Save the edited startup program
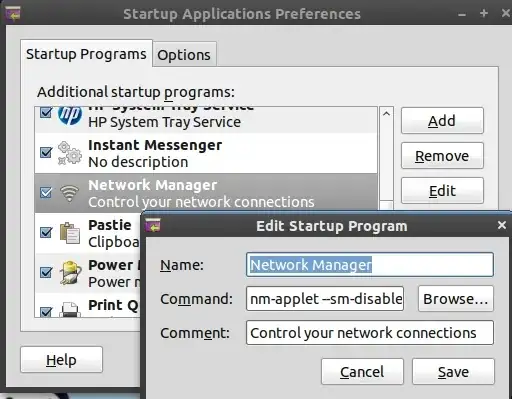The image size is (512, 399). click(453, 372)
